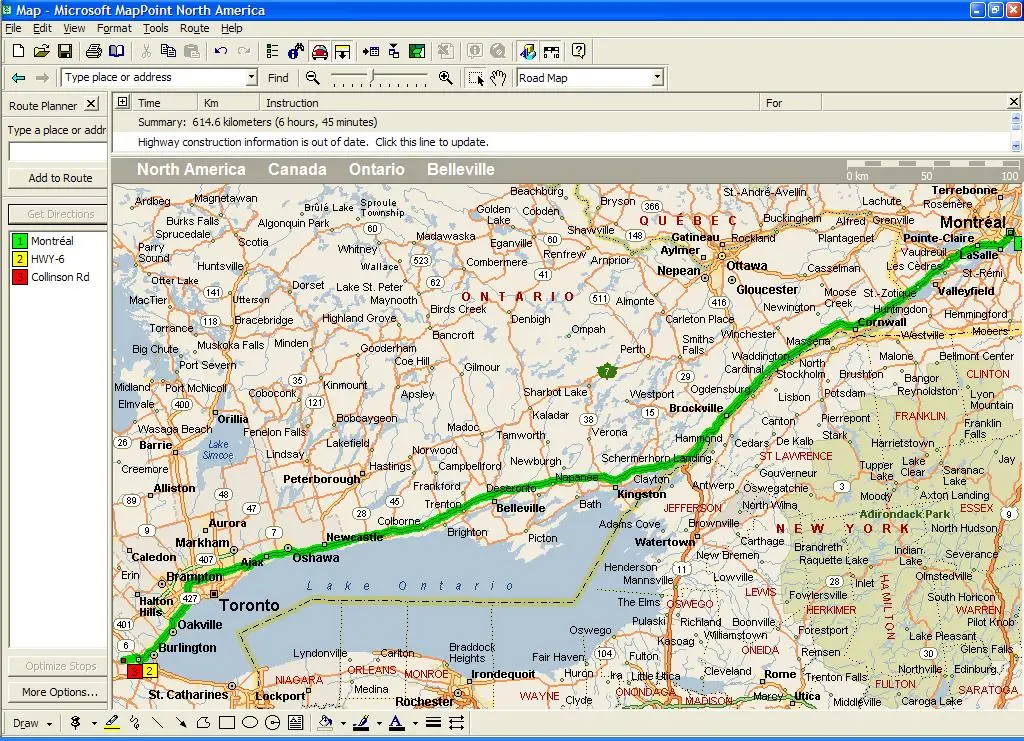Image resolution: width=1024 pixels, height=741 pixels.
Task: Select the highlighter drawing tool
Action: coord(112,722)
